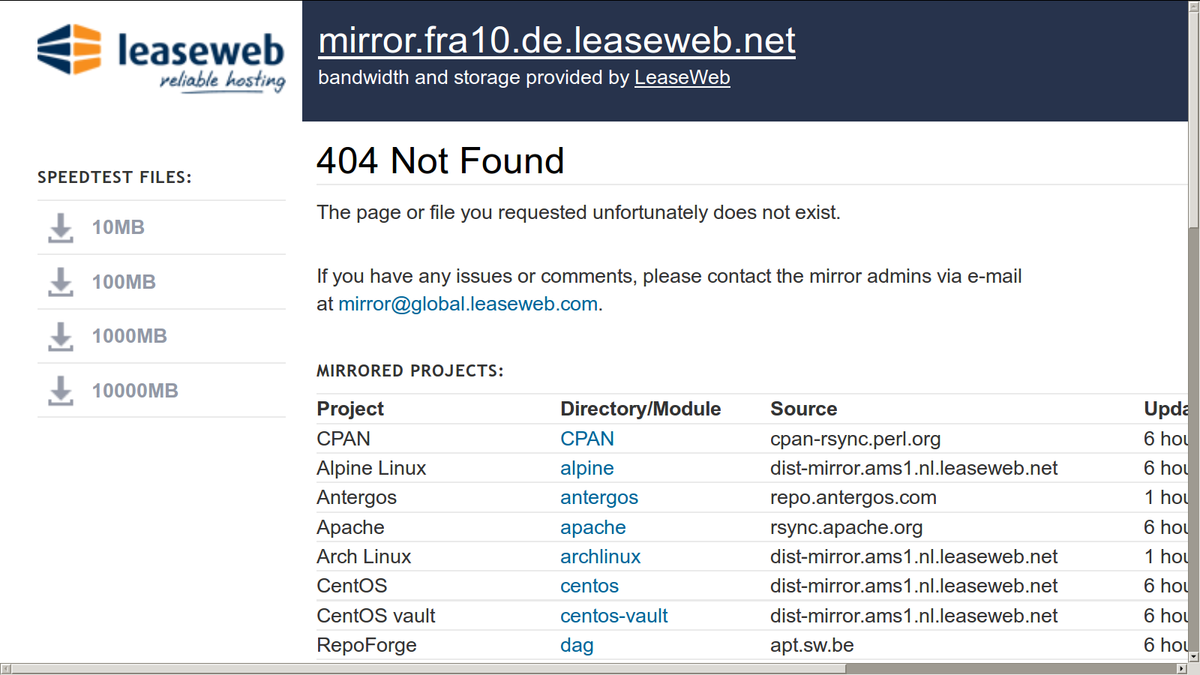
Task: Click the 1000MB download arrow icon
Action: 61,336
